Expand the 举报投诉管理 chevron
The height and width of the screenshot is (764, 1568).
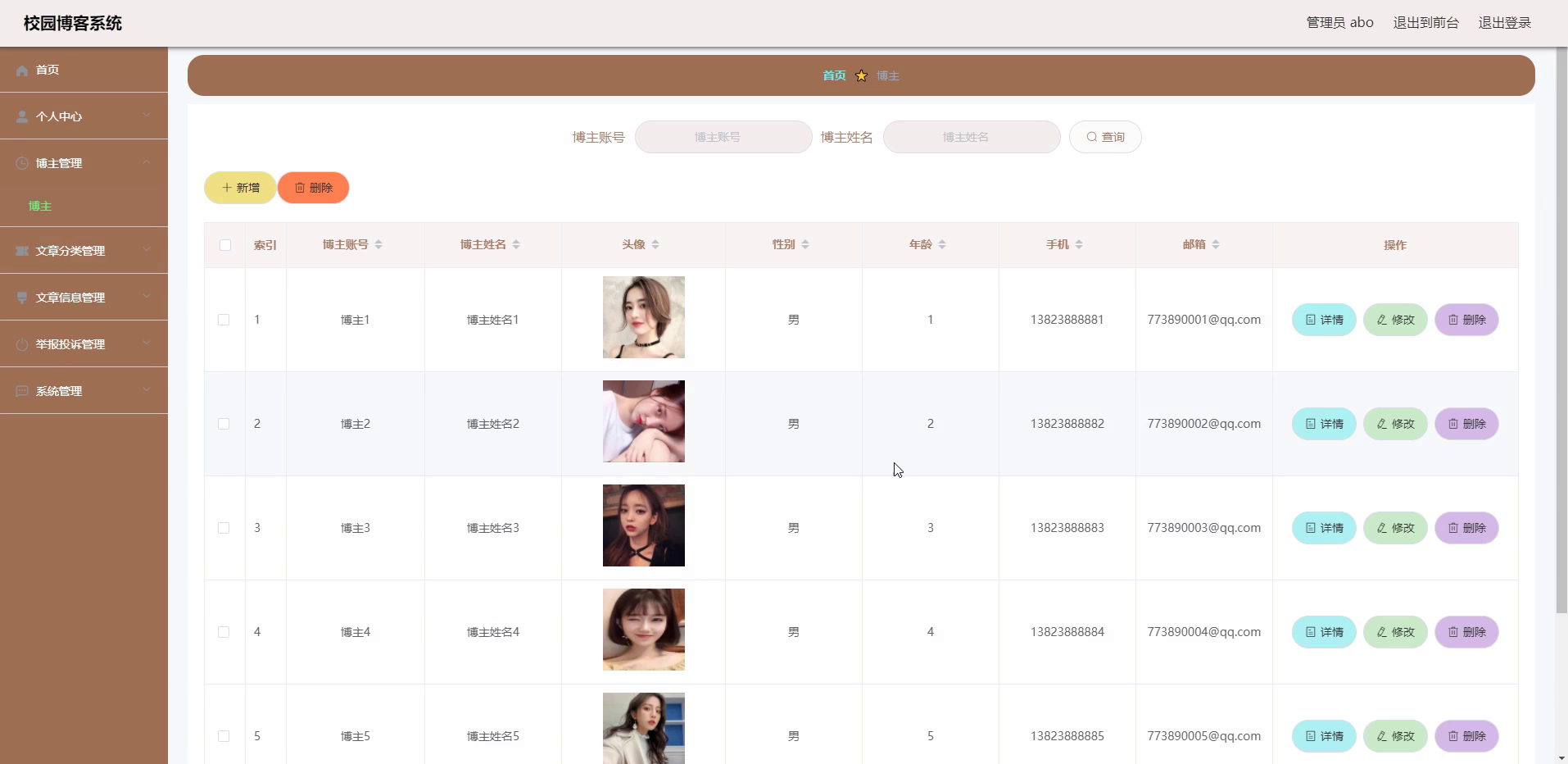(147, 343)
